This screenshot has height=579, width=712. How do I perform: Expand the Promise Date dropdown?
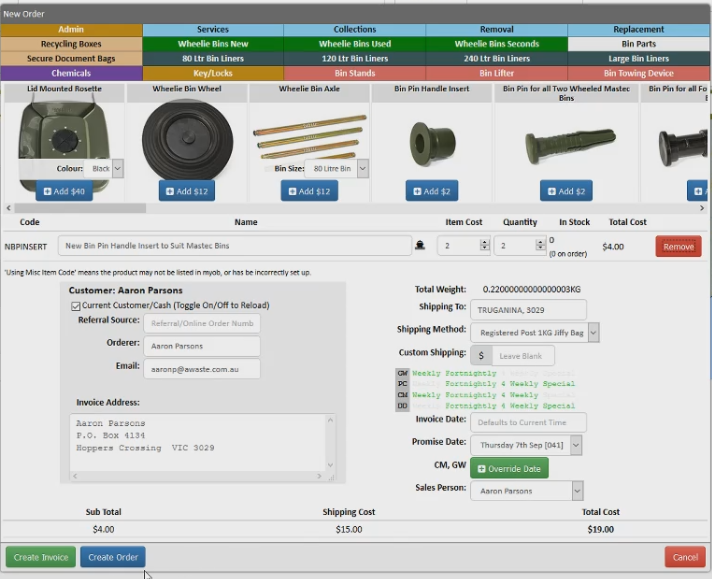[576, 445]
